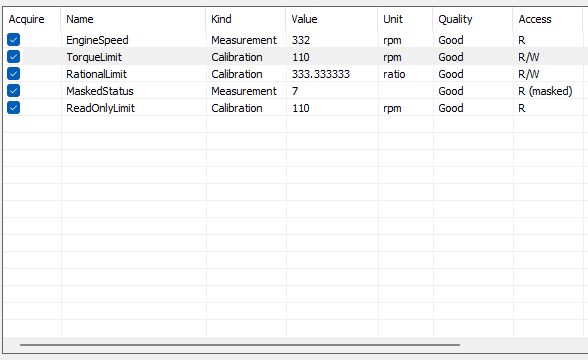Click rpm unit in EngineSpeed row
This screenshot has width=588, height=360.
[x=392, y=40]
